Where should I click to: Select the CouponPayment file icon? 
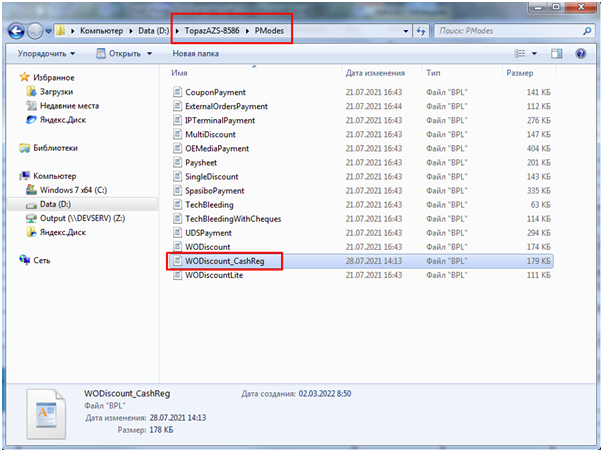tap(177, 92)
